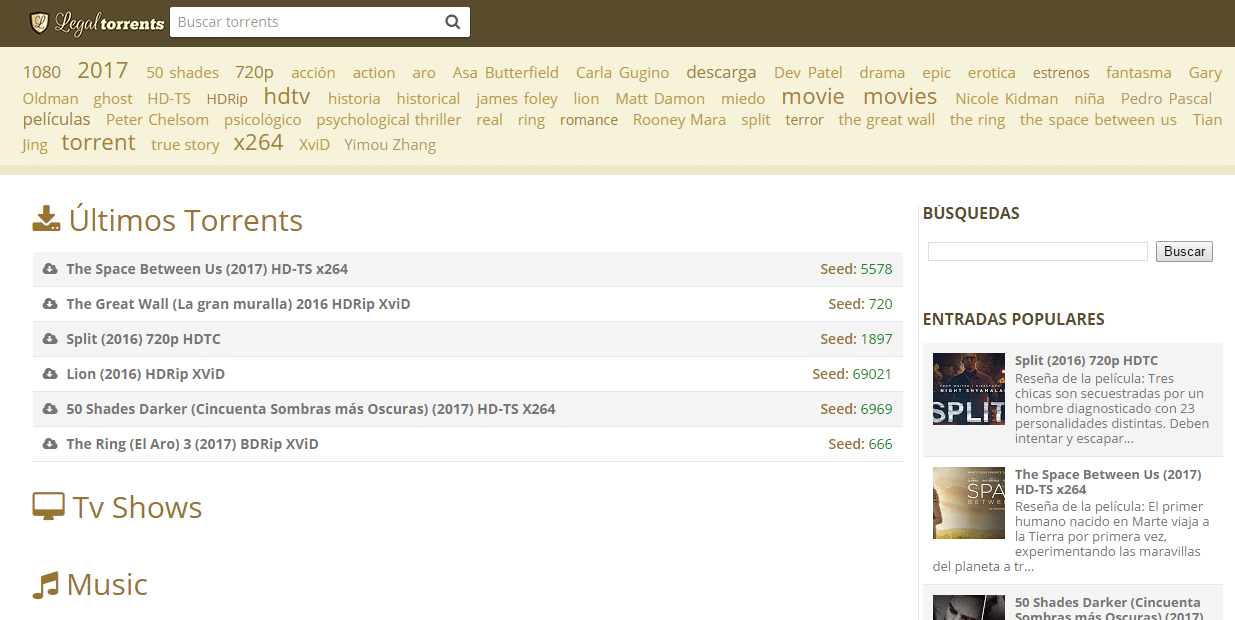
Task: Click the music note icon beside Music
Action: coord(45,585)
